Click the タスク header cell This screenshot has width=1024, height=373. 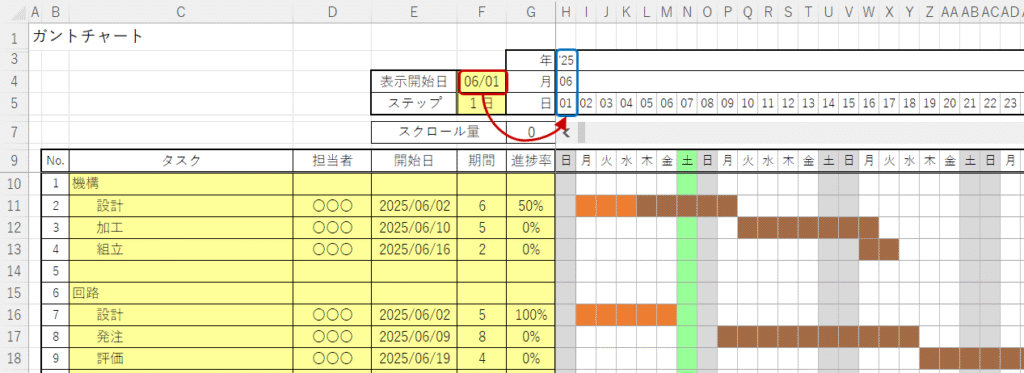[x=181, y=161]
